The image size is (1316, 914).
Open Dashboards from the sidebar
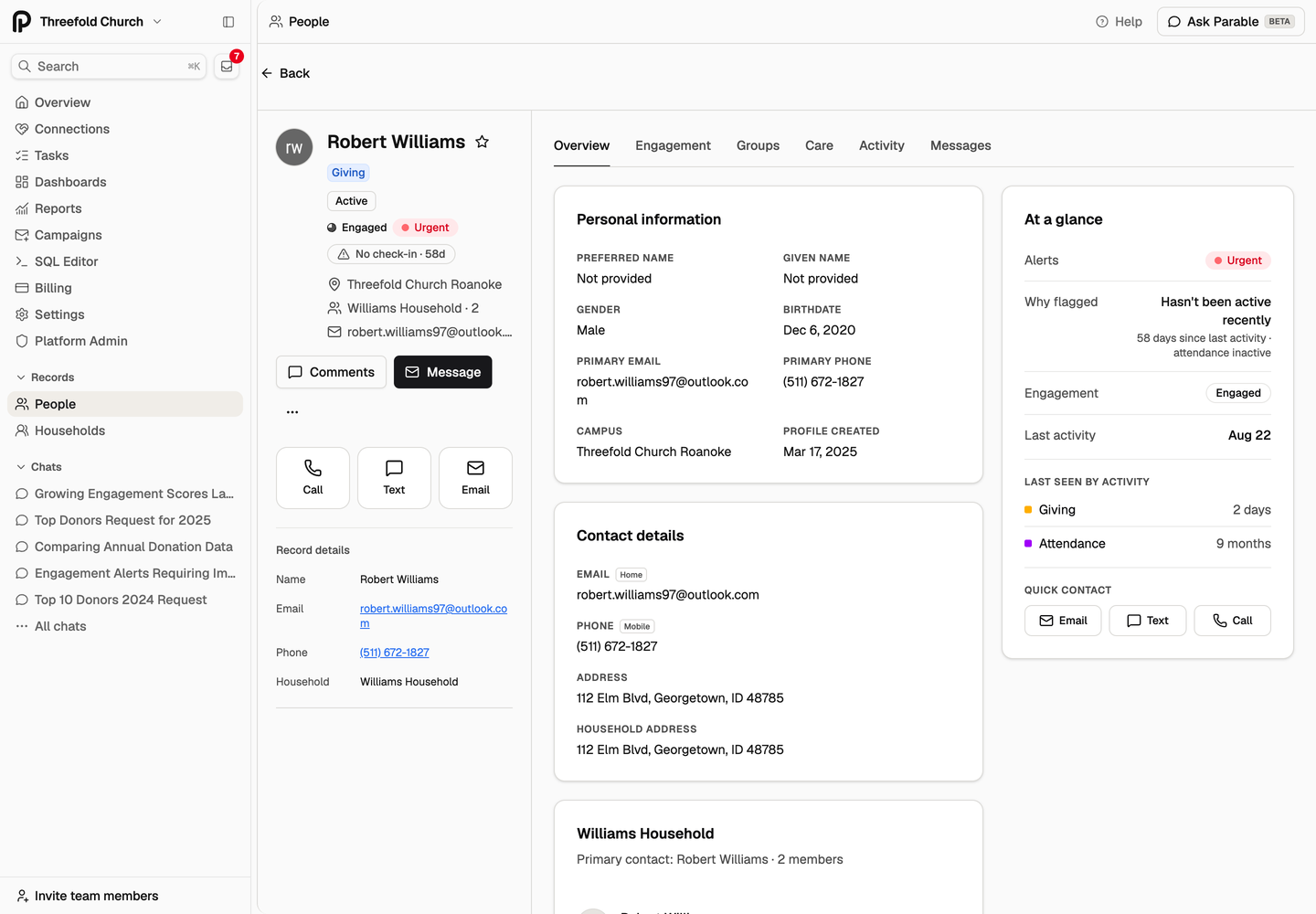125,182
